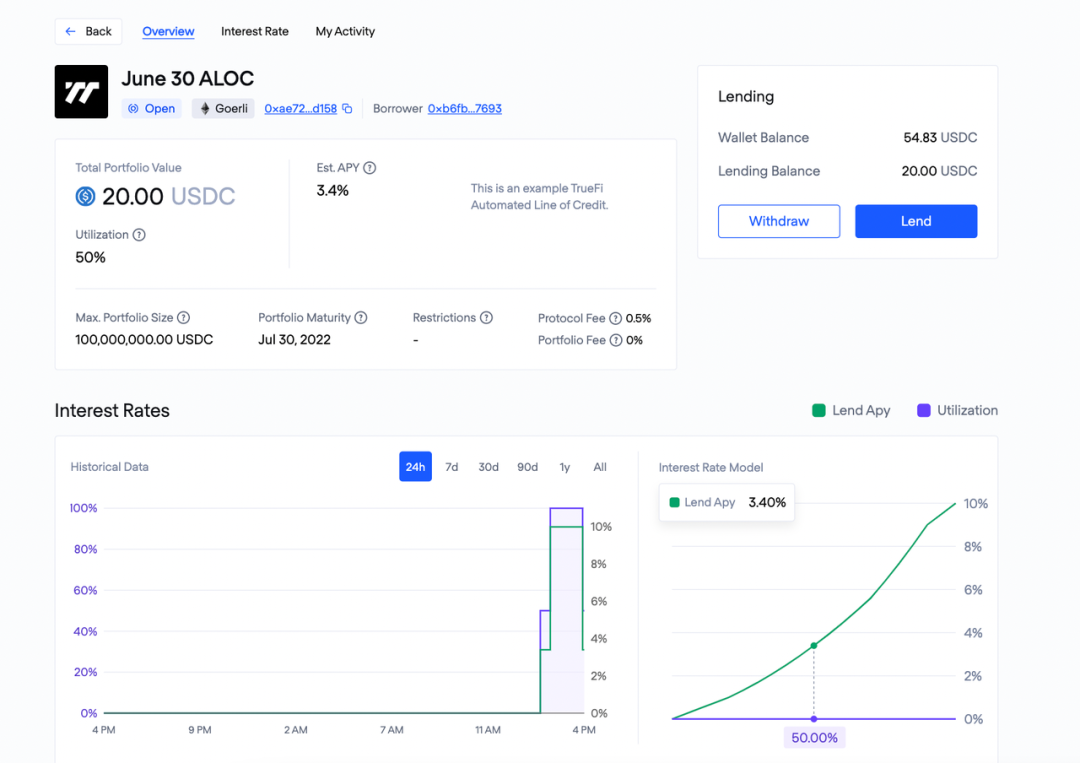Go to My Activity tab
The image size is (1080, 763).
[x=345, y=32]
